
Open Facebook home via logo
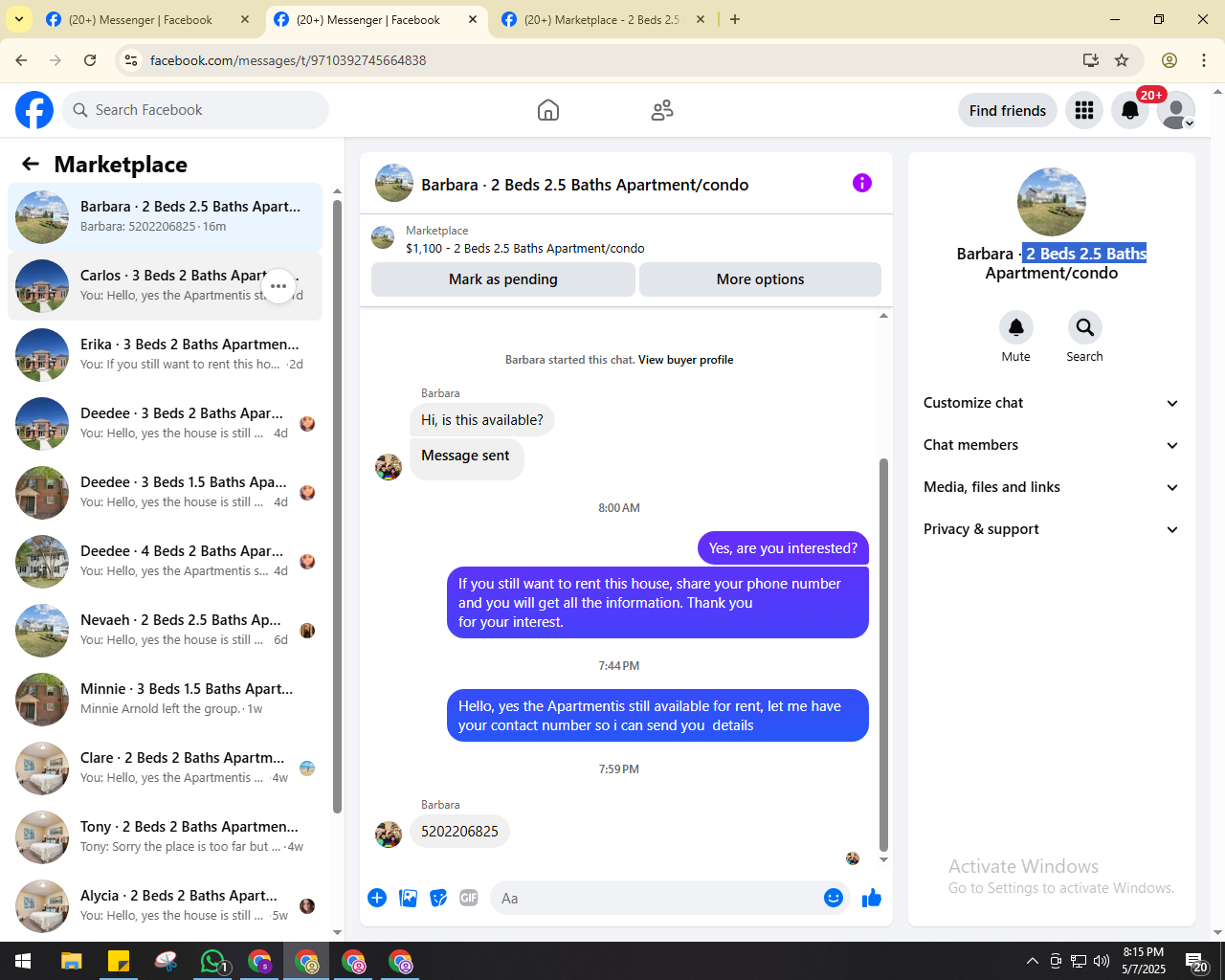[34, 110]
